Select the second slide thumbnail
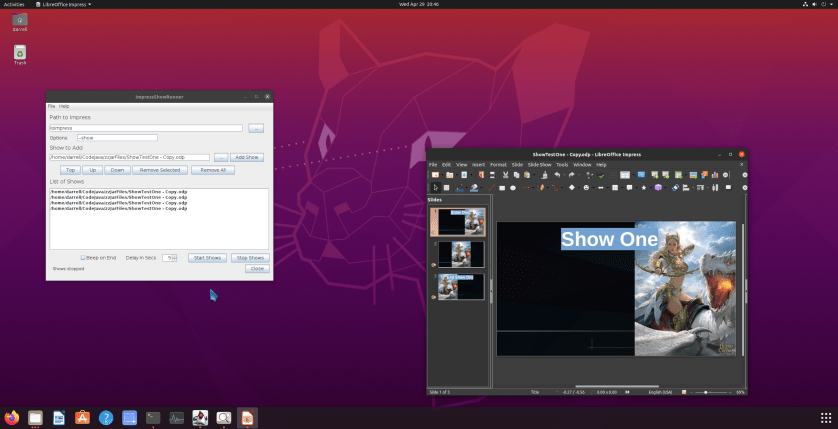Screen dimensions: 838x429 (460, 254)
